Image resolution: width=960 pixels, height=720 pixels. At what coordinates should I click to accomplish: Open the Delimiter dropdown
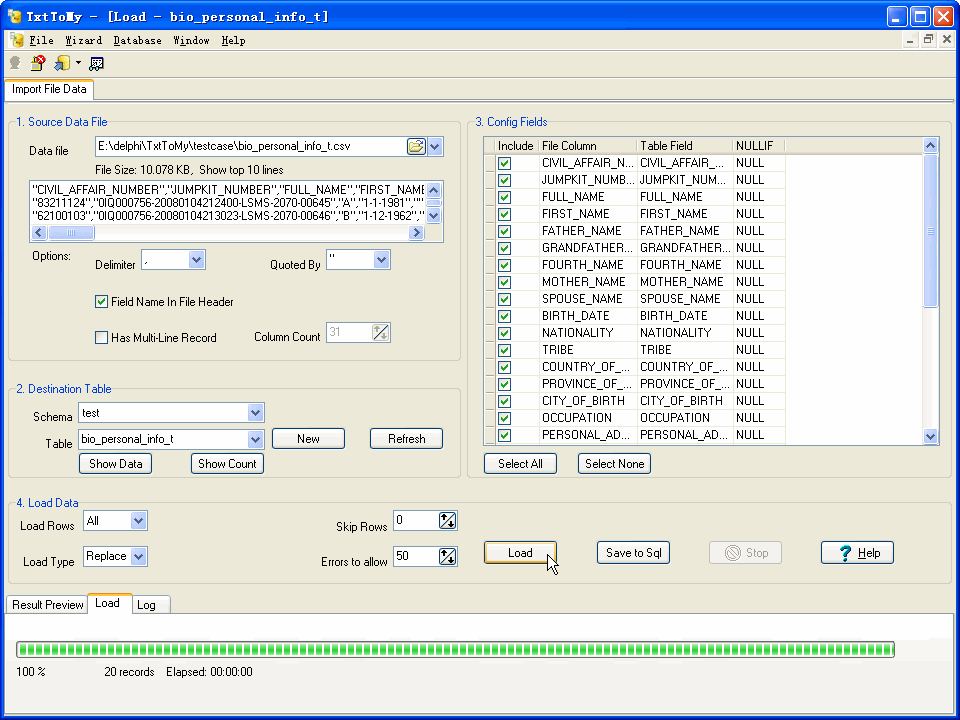click(x=196, y=260)
